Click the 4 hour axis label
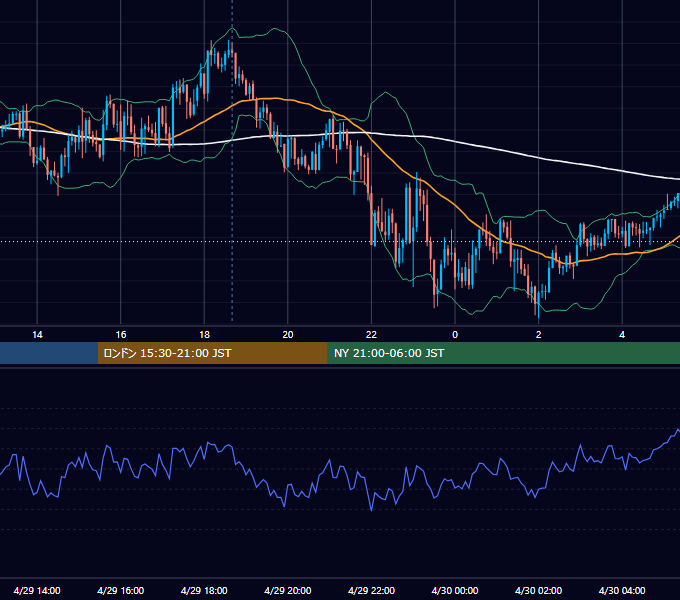Screen dimensions: 680x600 point(622,335)
